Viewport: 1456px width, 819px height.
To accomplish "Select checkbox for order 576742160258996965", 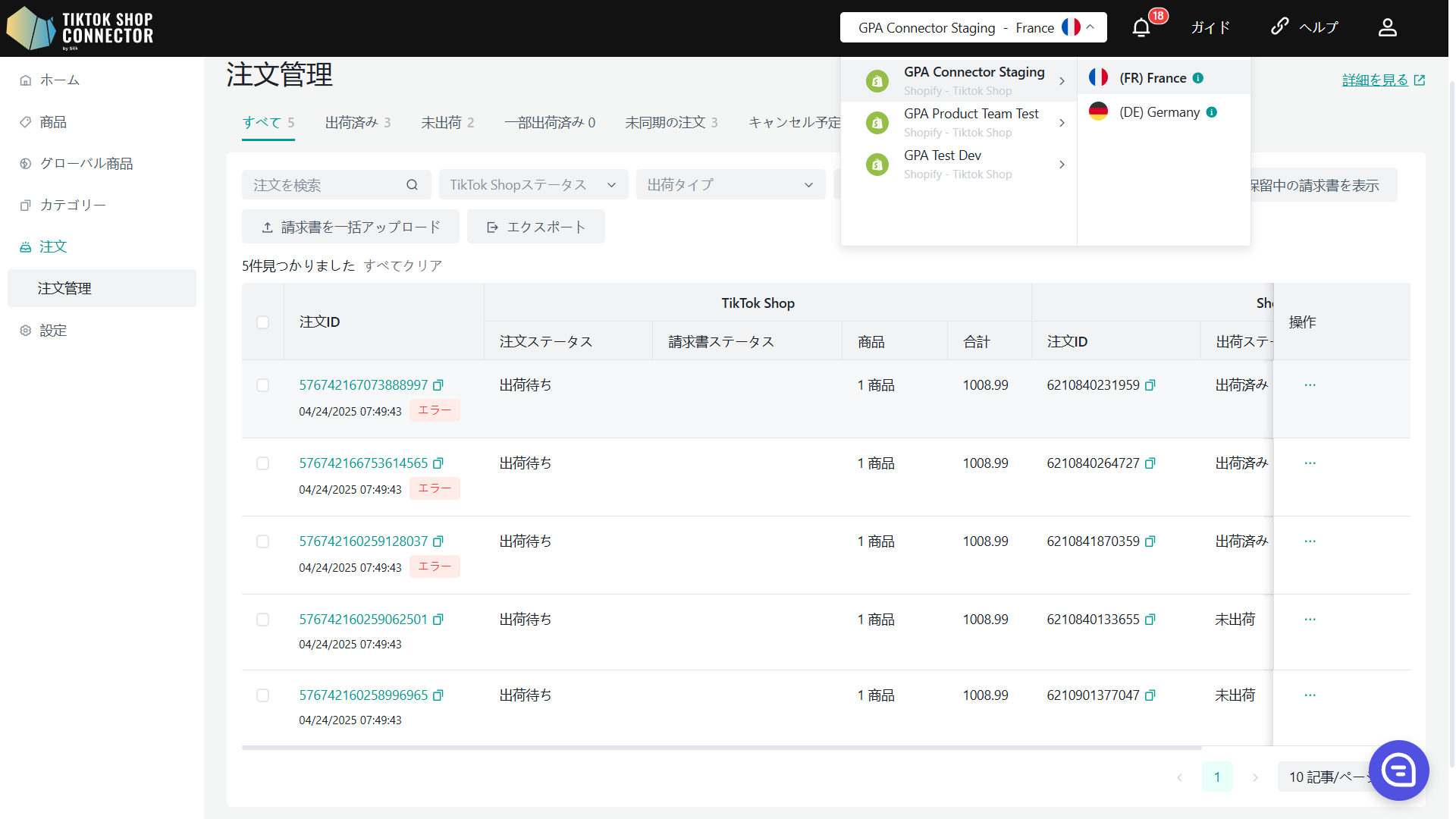I will [x=262, y=695].
